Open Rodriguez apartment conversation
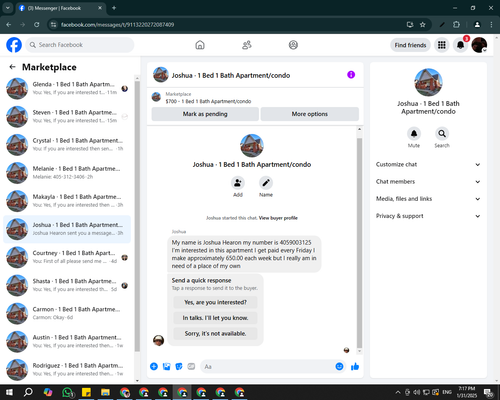Viewport: 500px width, 400px height. click(67, 370)
